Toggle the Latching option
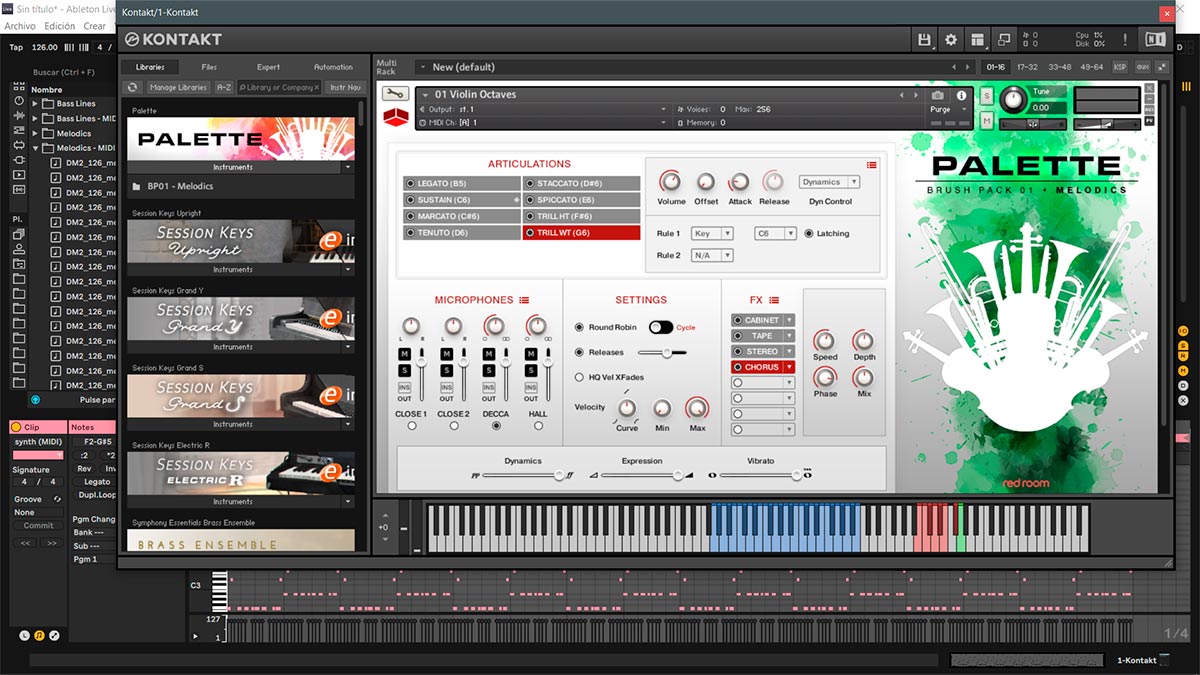Screen dimensions: 1200x675 (x=809, y=233)
